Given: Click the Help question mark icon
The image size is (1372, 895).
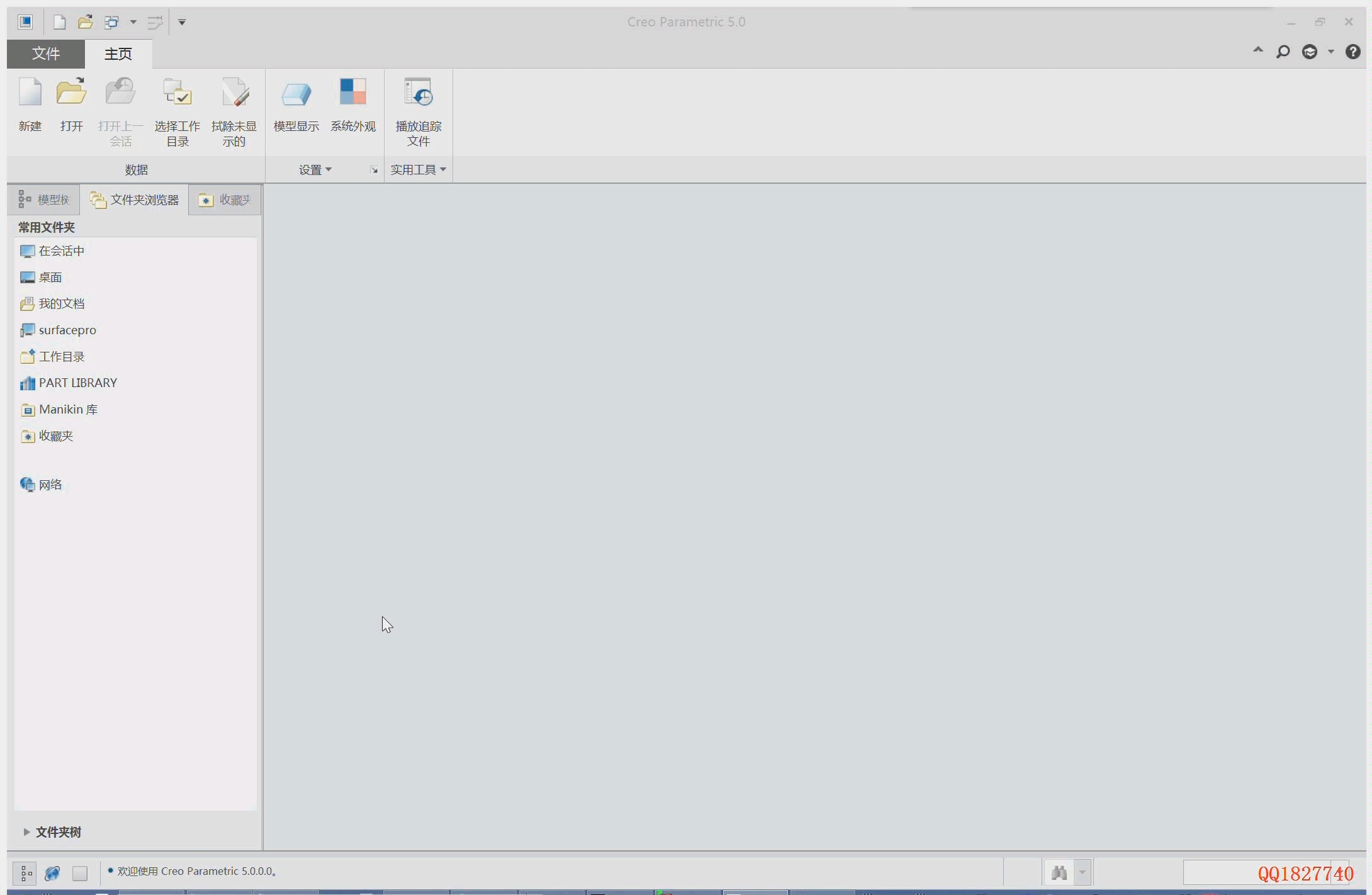Looking at the screenshot, I should pyautogui.click(x=1352, y=52).
